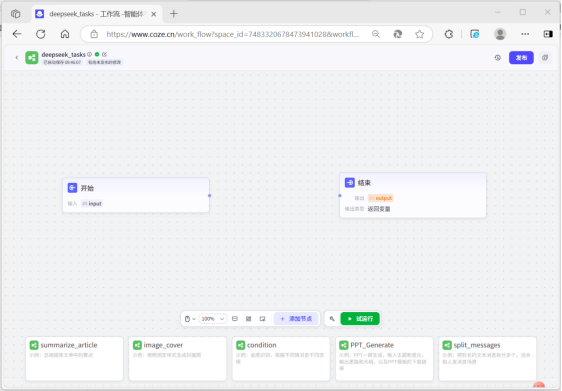Click 返回变量 in the end node
The height and width of the screenshot is (391, 562).
[379, 209]
